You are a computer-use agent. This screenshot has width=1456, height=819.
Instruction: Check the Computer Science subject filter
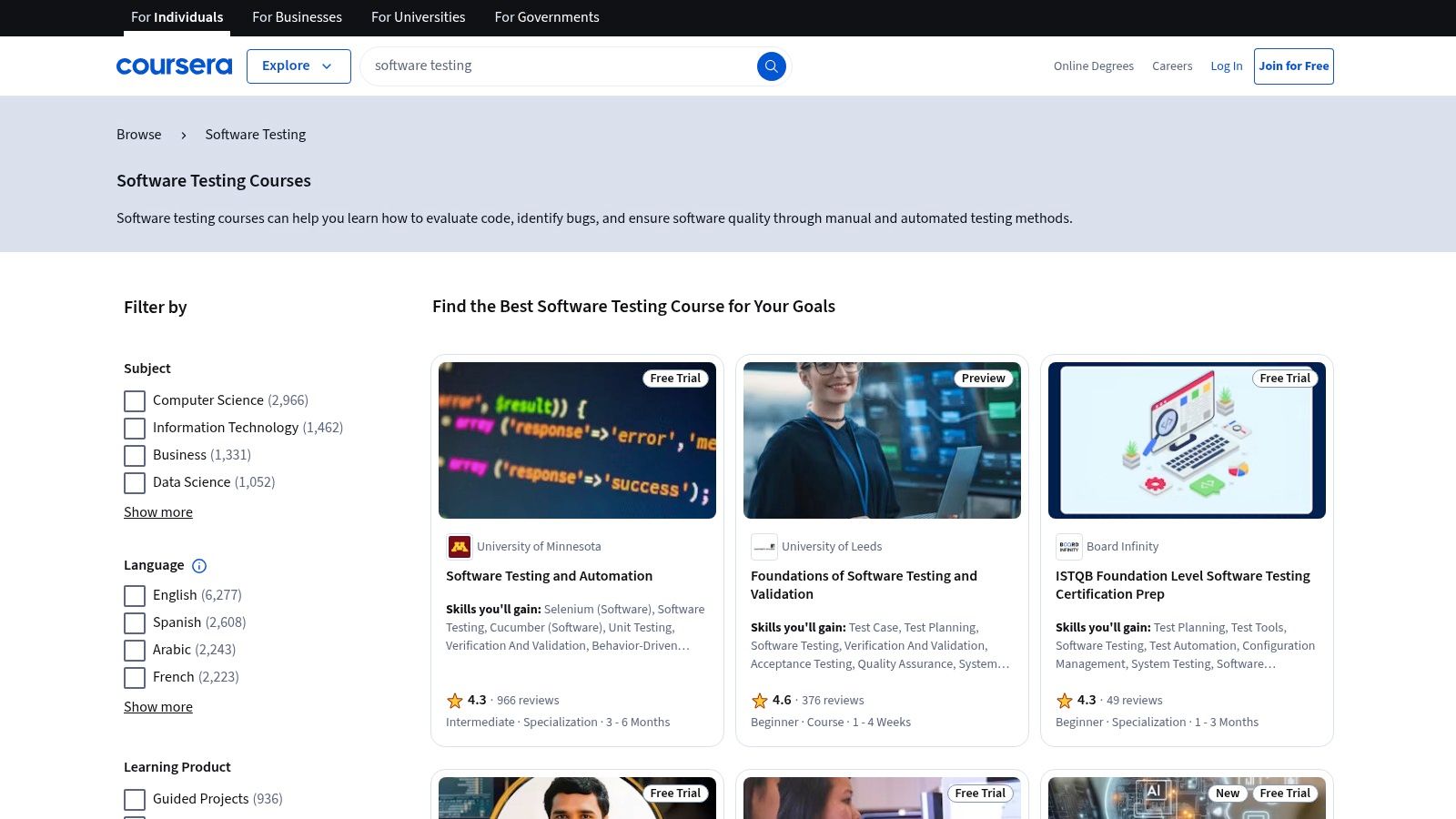(135, 401)
